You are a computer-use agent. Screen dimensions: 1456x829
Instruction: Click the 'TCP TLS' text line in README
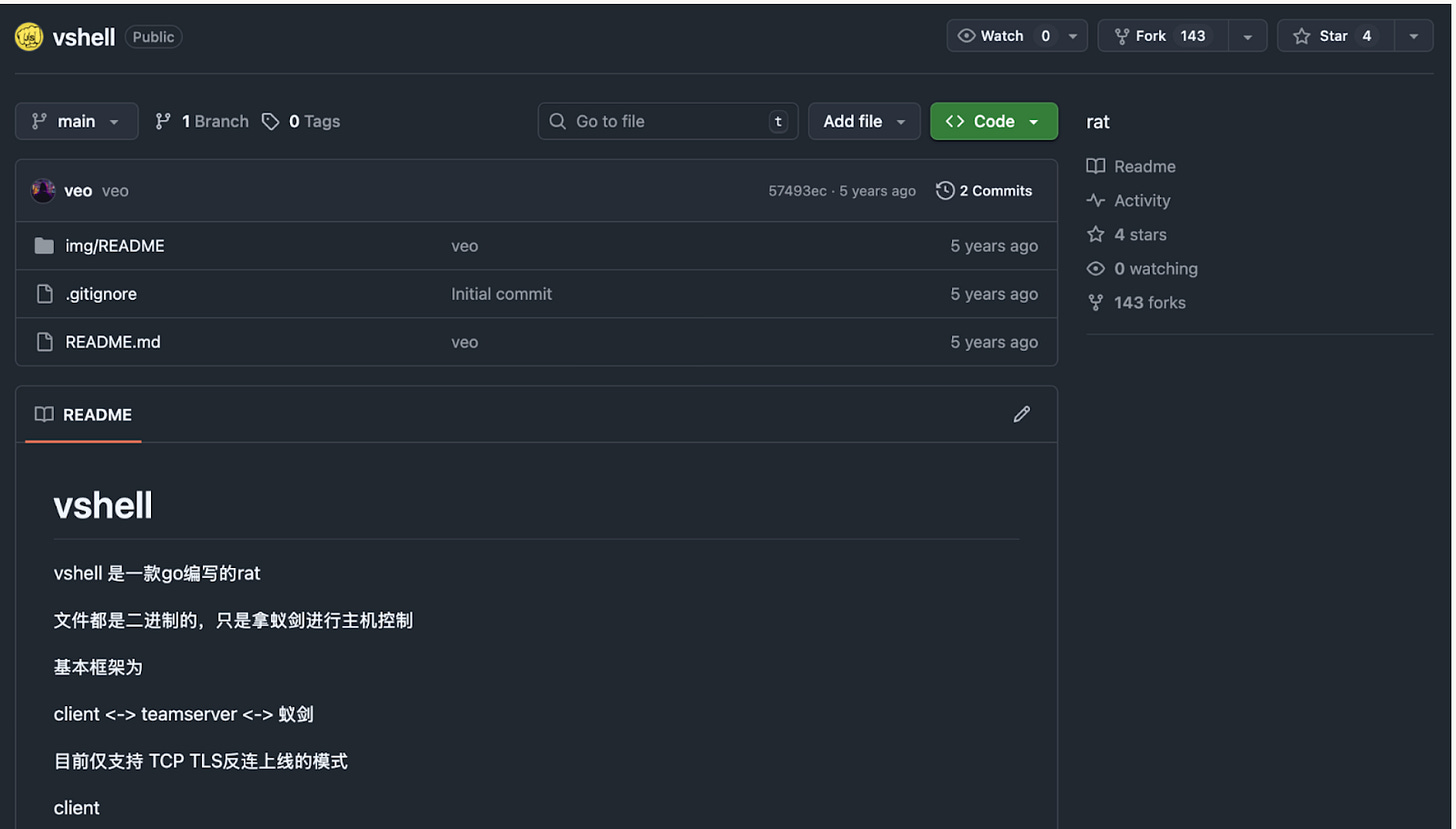coord(201,761)
